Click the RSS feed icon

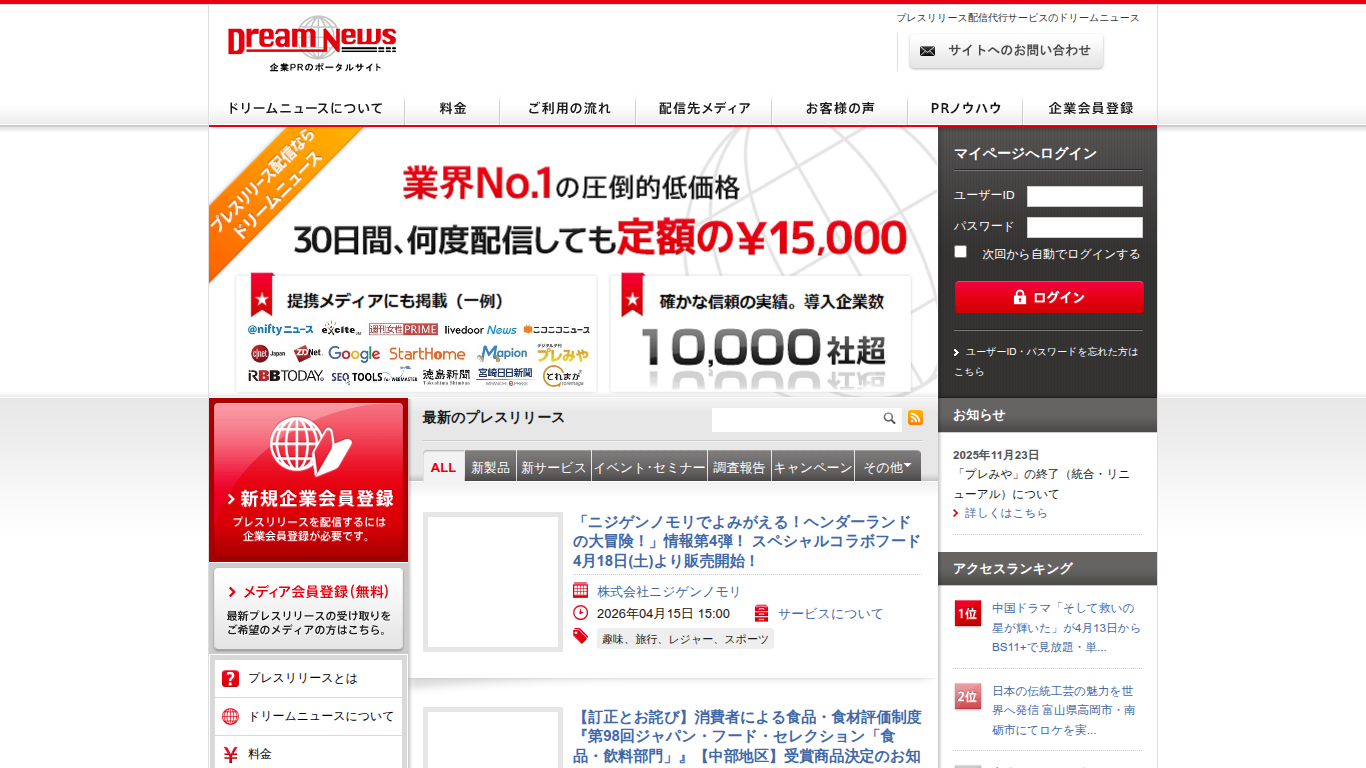click(915, 418)
